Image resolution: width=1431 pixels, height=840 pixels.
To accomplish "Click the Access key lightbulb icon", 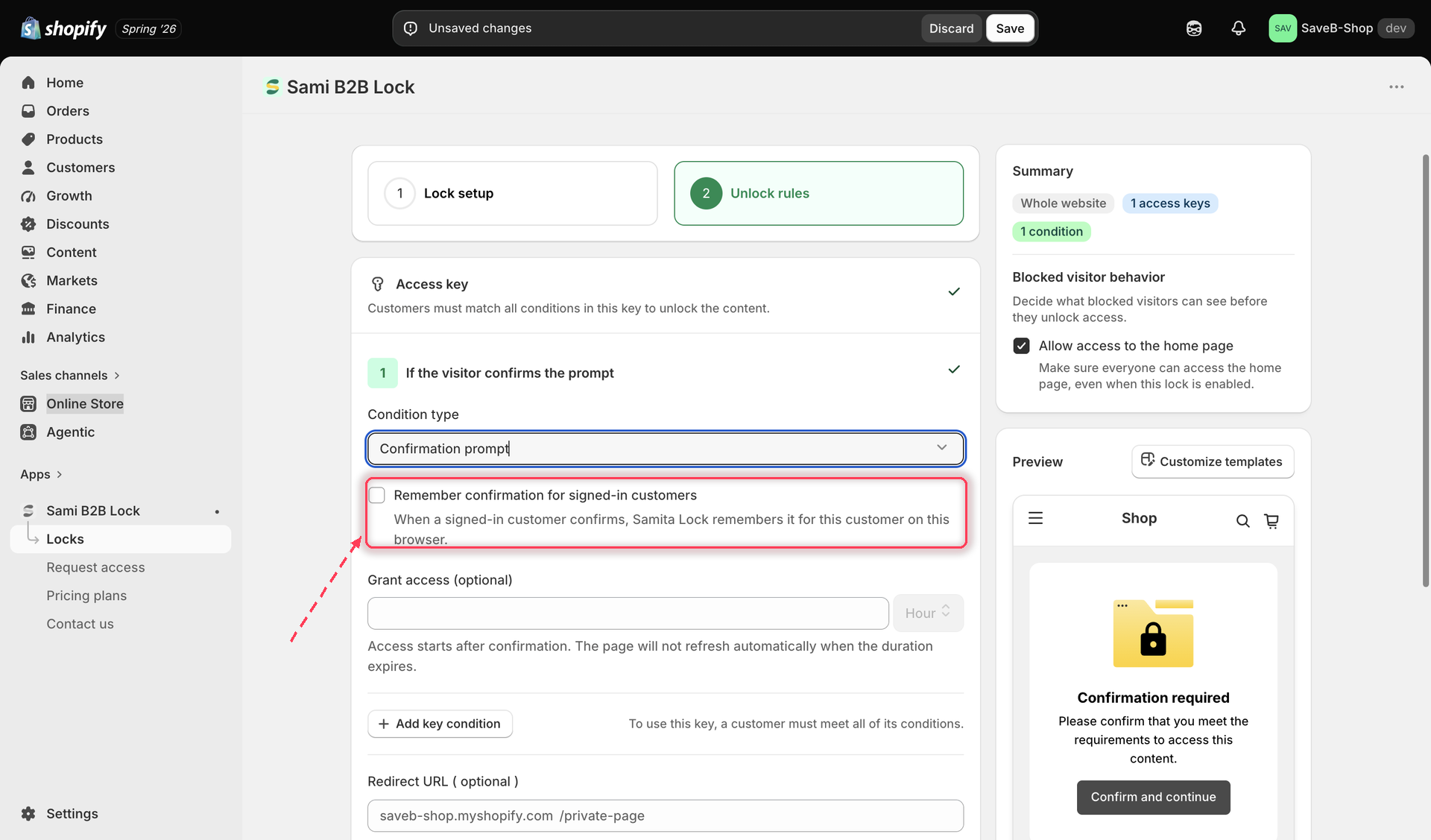I will (378, 284).
